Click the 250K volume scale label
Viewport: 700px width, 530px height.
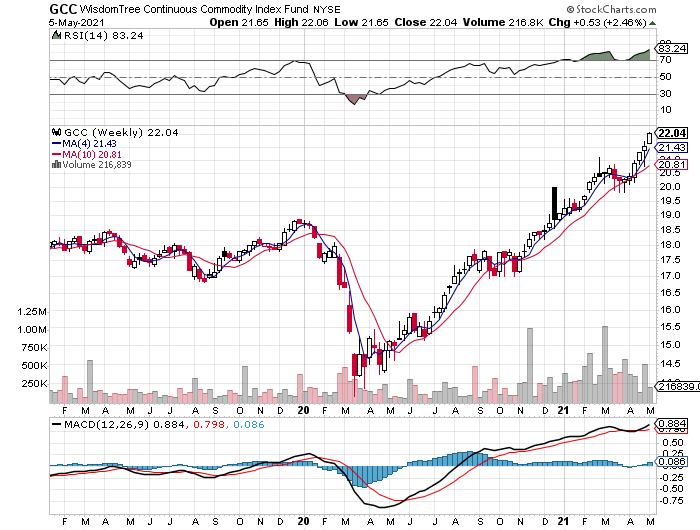(x=34, y=384)
